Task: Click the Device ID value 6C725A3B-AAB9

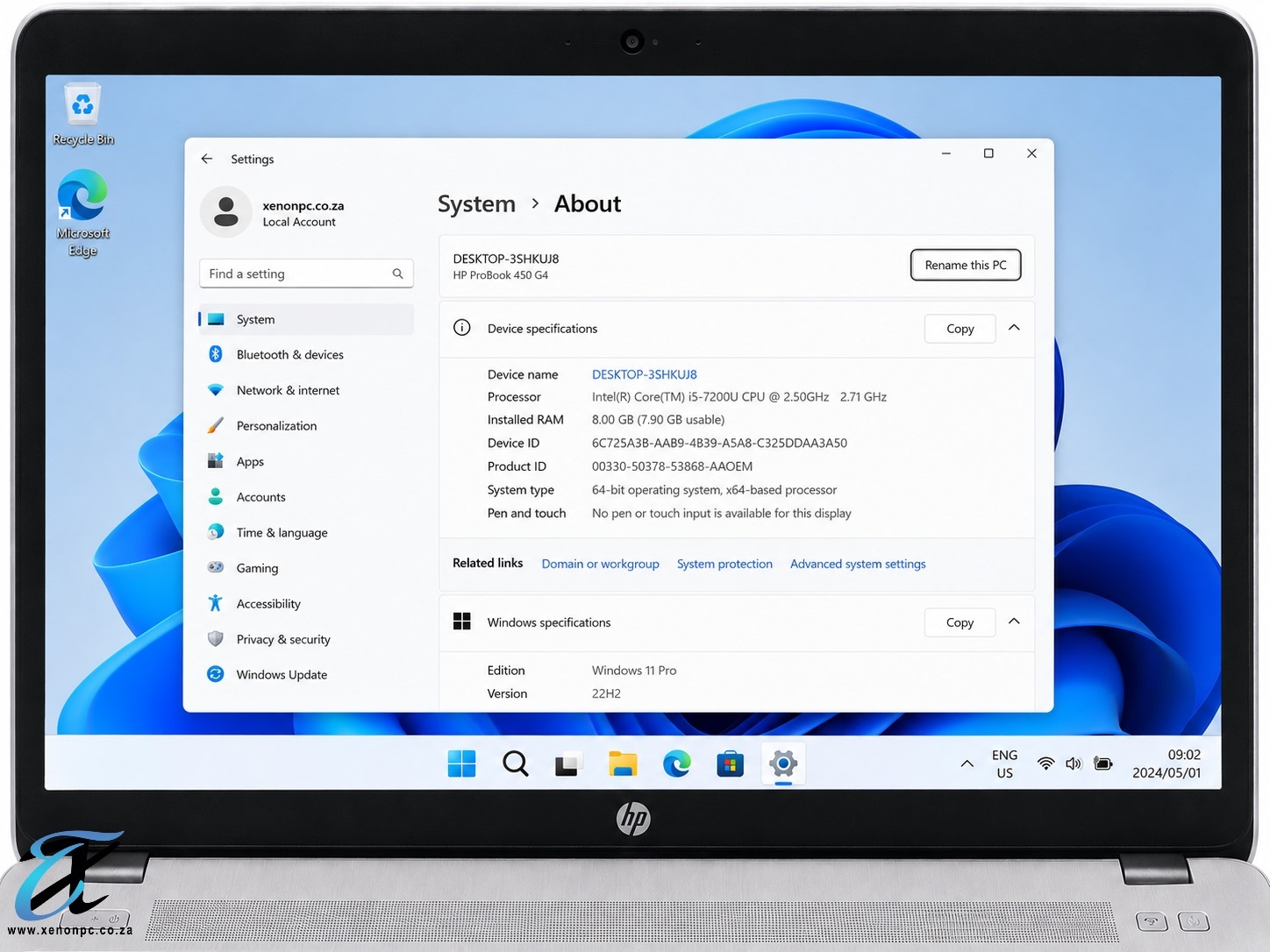Action: click(719, 443)
